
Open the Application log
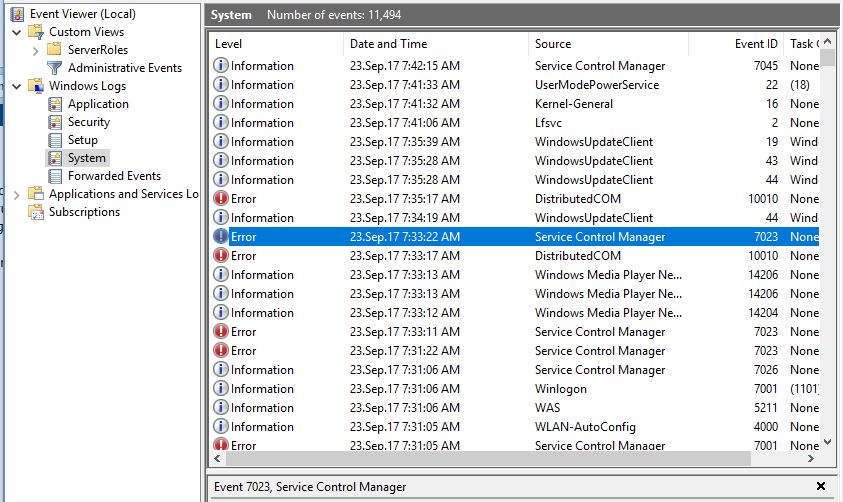tap(98, 104)
